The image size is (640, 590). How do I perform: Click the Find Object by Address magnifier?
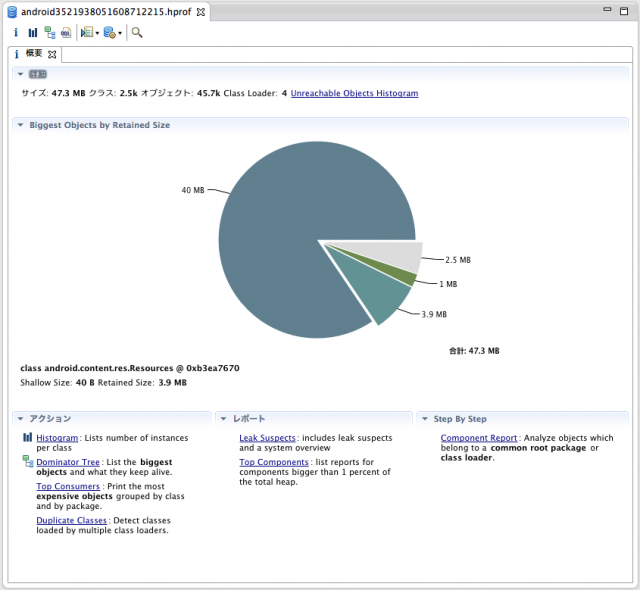[137, 33]
